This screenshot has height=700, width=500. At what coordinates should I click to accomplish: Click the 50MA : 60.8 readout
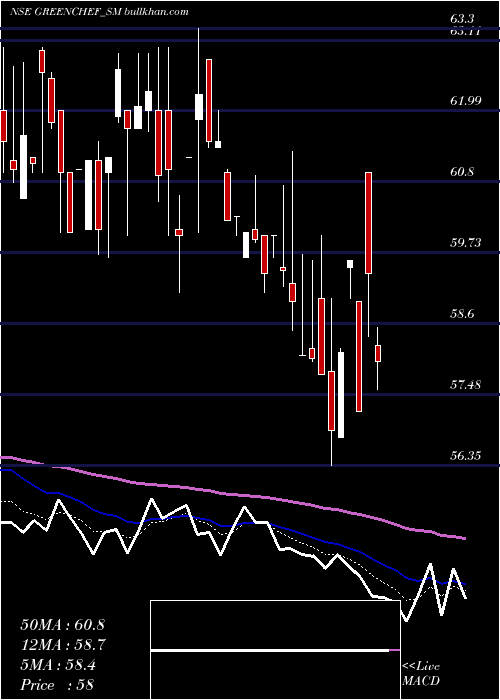coord(62,625)
